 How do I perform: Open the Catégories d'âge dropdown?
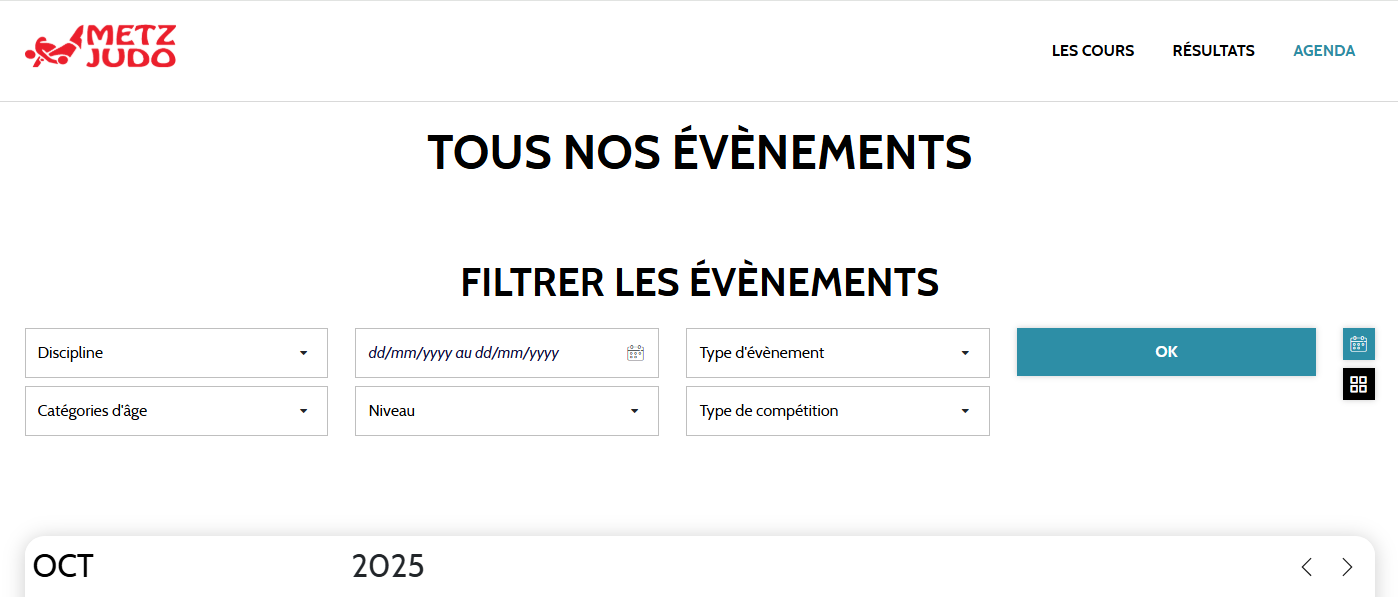[176, 411]
